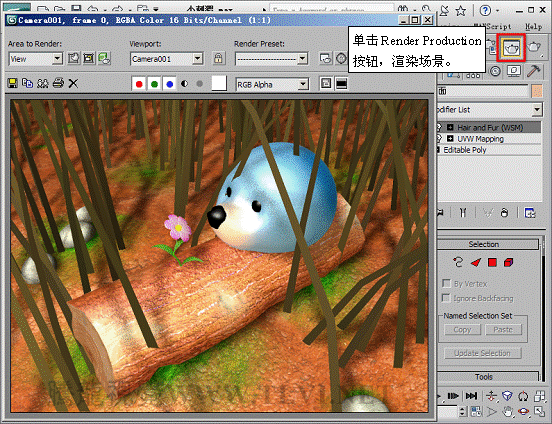Toggle the monochrome display button
The height and width of the screenshot is (424, 552).
200,84
